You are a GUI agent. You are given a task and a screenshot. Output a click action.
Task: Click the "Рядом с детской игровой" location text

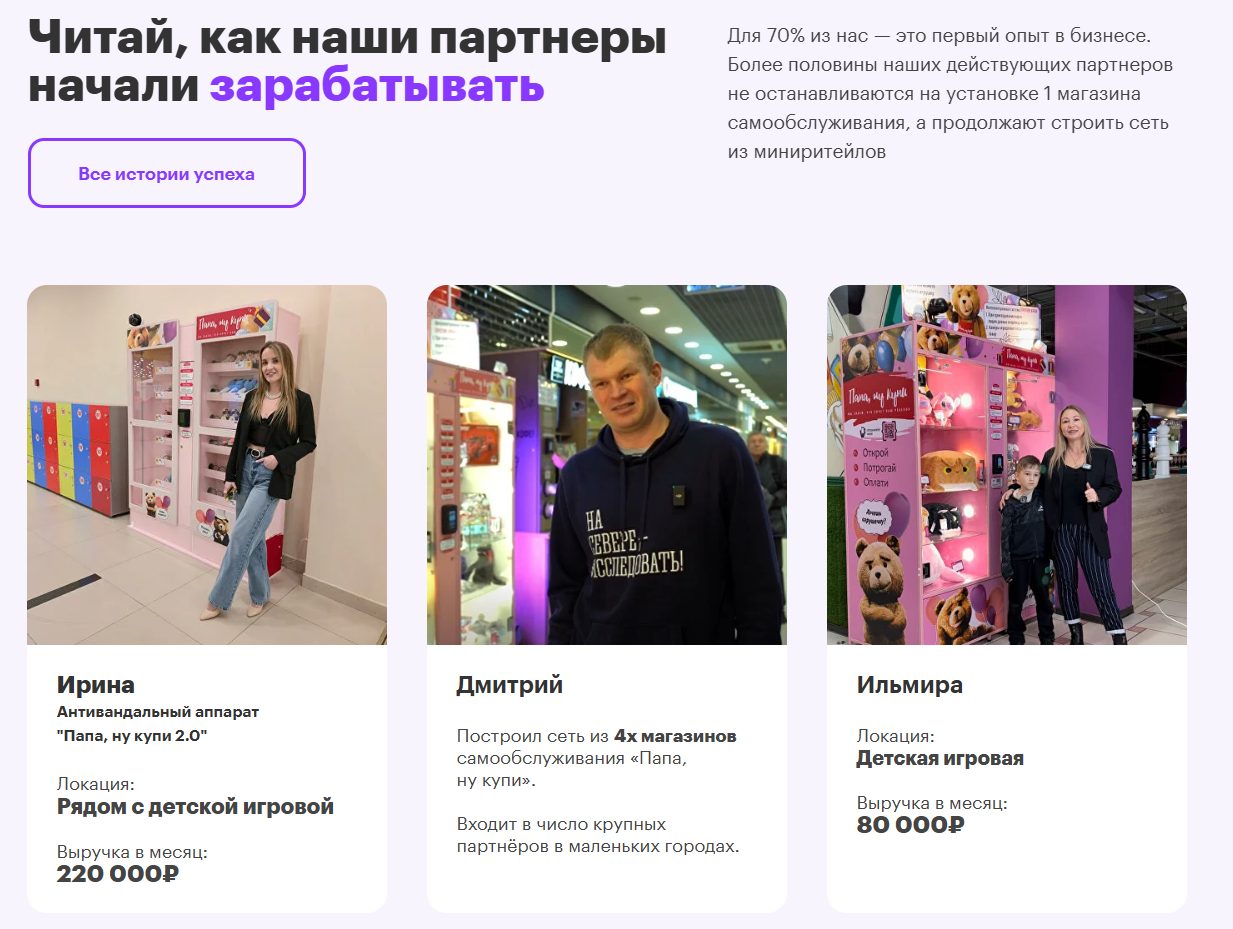pyautogui.click(x=195, y=807)
